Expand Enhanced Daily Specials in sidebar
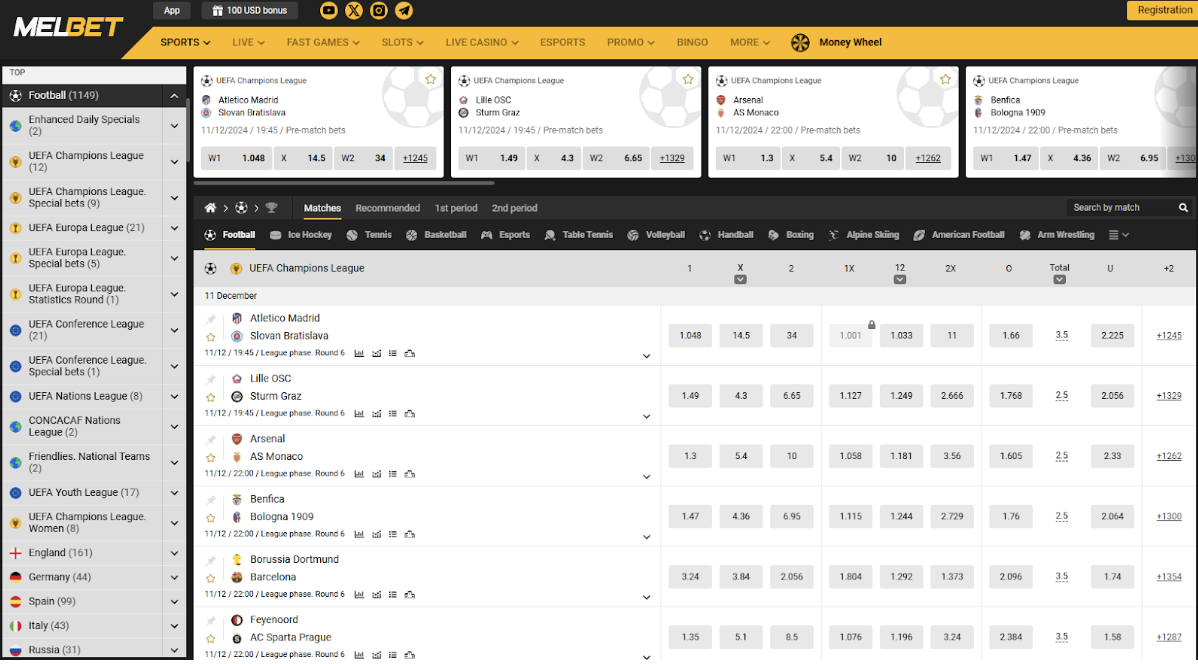The image size is (1198, 664). 174,126
